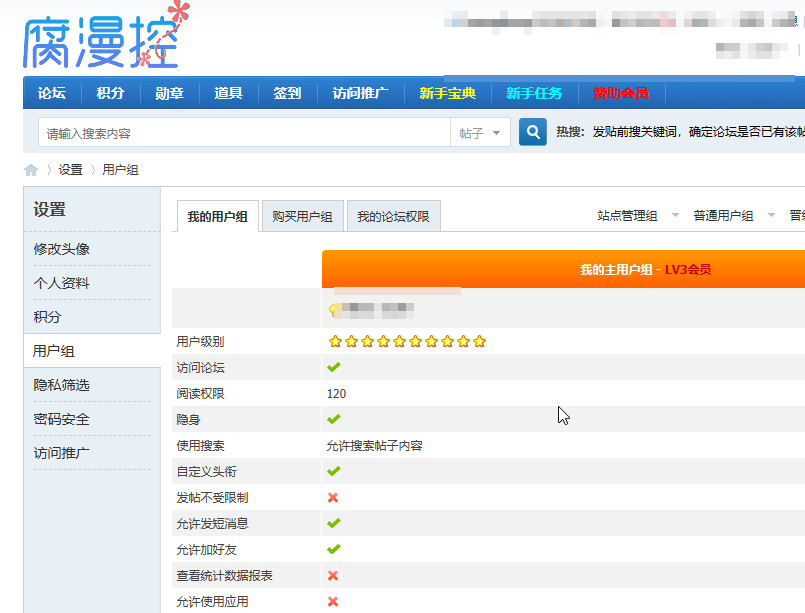This screenshot has height=613, width=805.
Task: Click the red cross in 查看统计数据报表 row
Action: (333, 576)
